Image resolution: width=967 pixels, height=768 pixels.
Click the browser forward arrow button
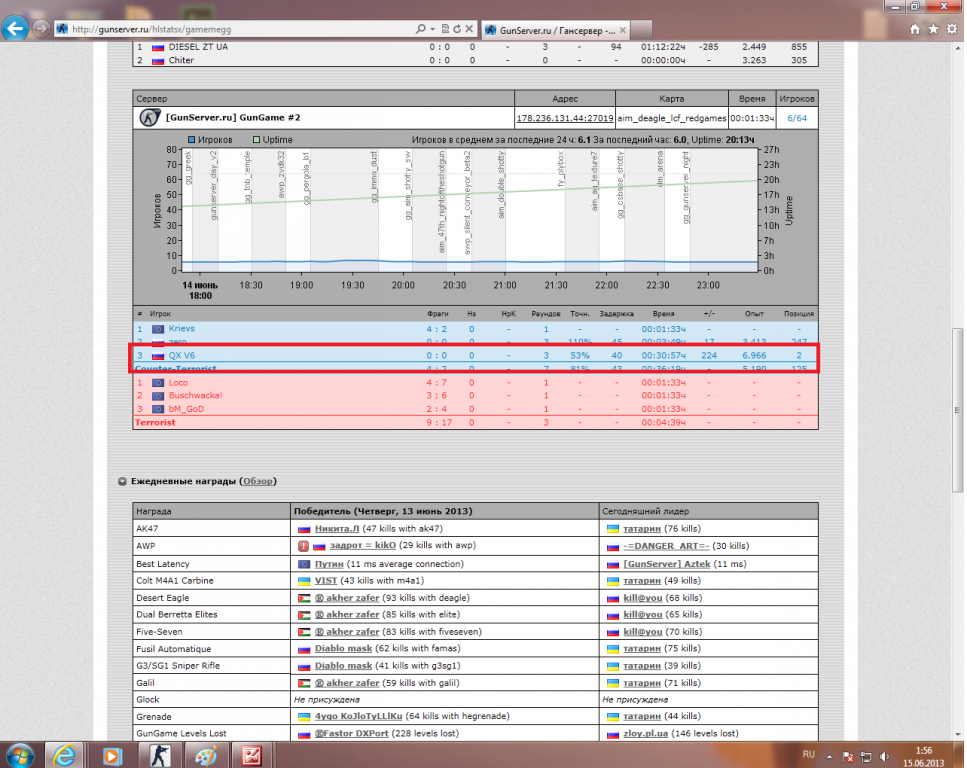pyautogui.click(x=42, y=29)
